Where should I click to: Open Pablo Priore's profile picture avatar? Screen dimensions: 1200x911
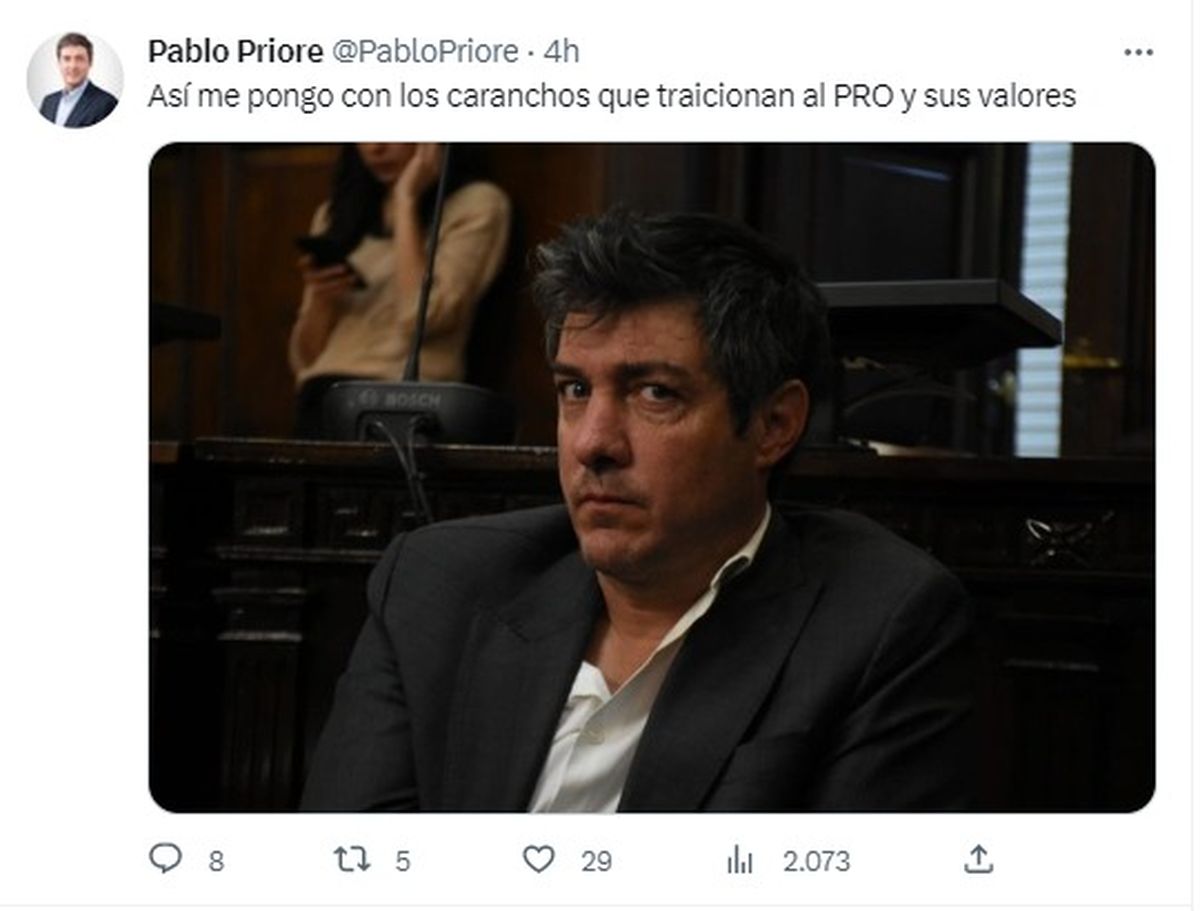pos(75,80)
